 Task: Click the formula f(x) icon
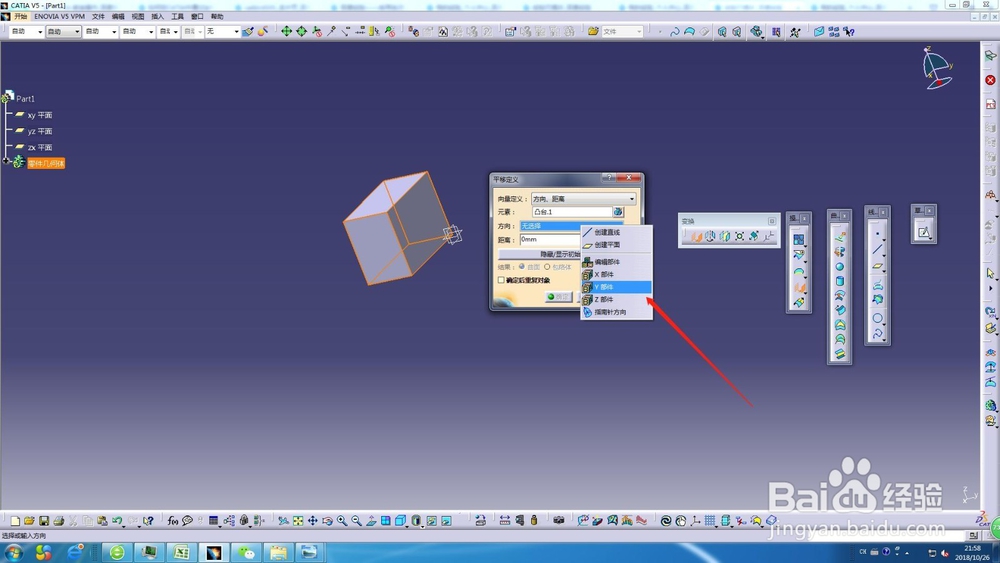coord(172,521)
